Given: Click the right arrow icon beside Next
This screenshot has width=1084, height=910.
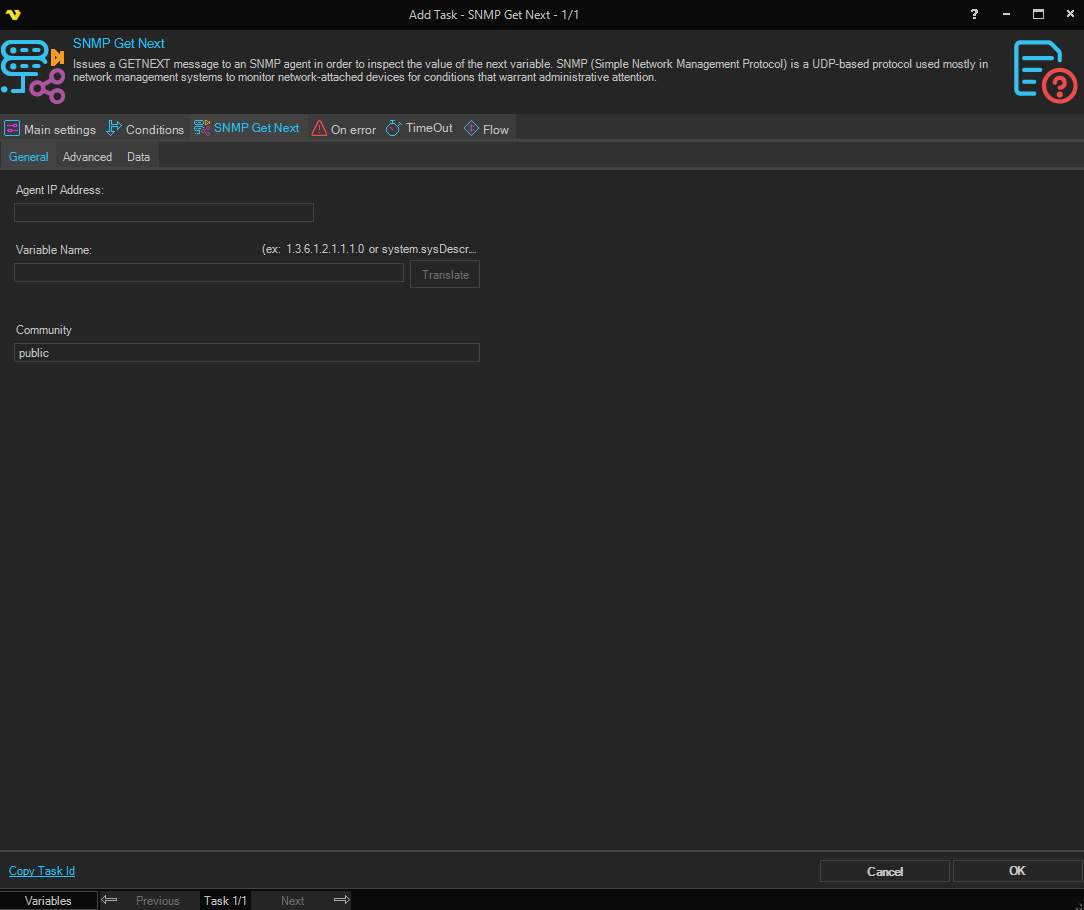Looking at the screenshot, I should (341, 900).
